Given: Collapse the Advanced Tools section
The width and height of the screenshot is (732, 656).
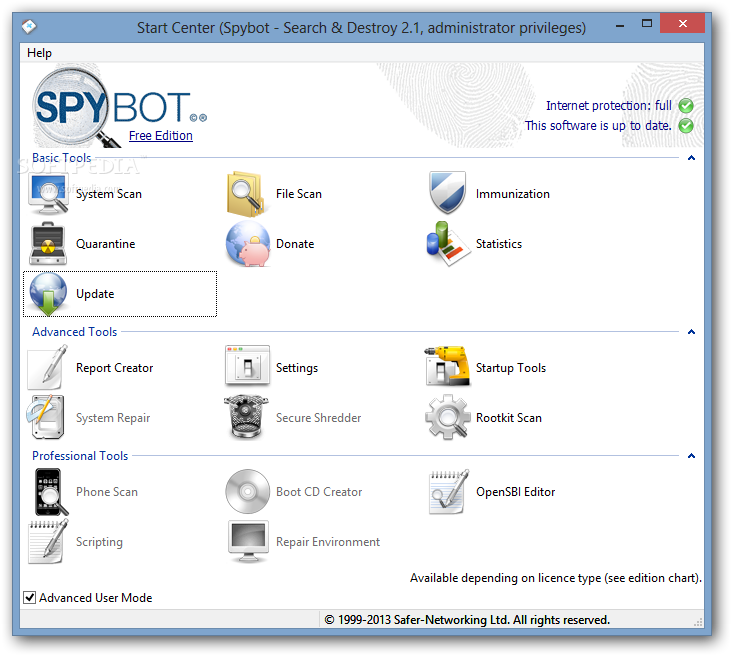Looking at the screenshot, I should click(691, 332).
